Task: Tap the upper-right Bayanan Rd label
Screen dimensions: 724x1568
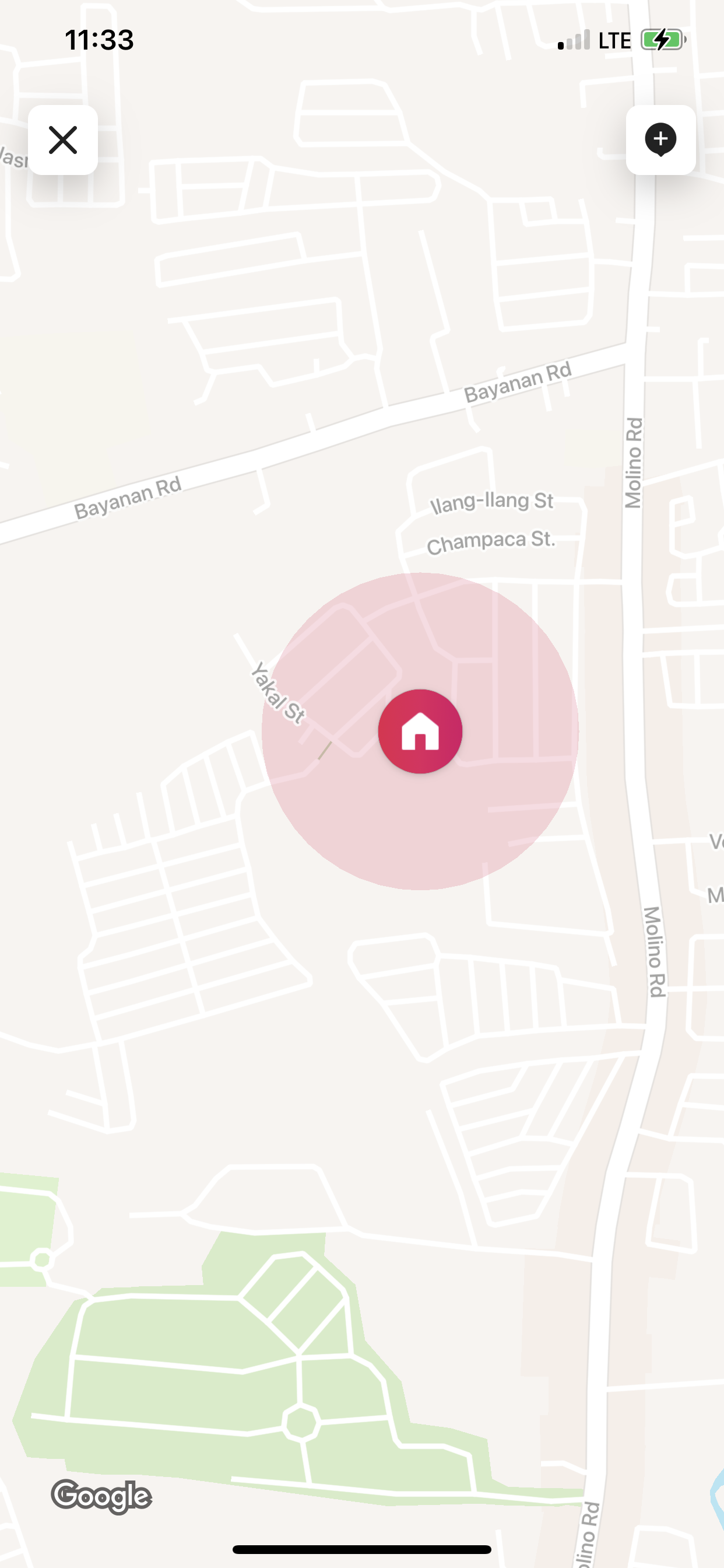Action: (x=518, y=382)
